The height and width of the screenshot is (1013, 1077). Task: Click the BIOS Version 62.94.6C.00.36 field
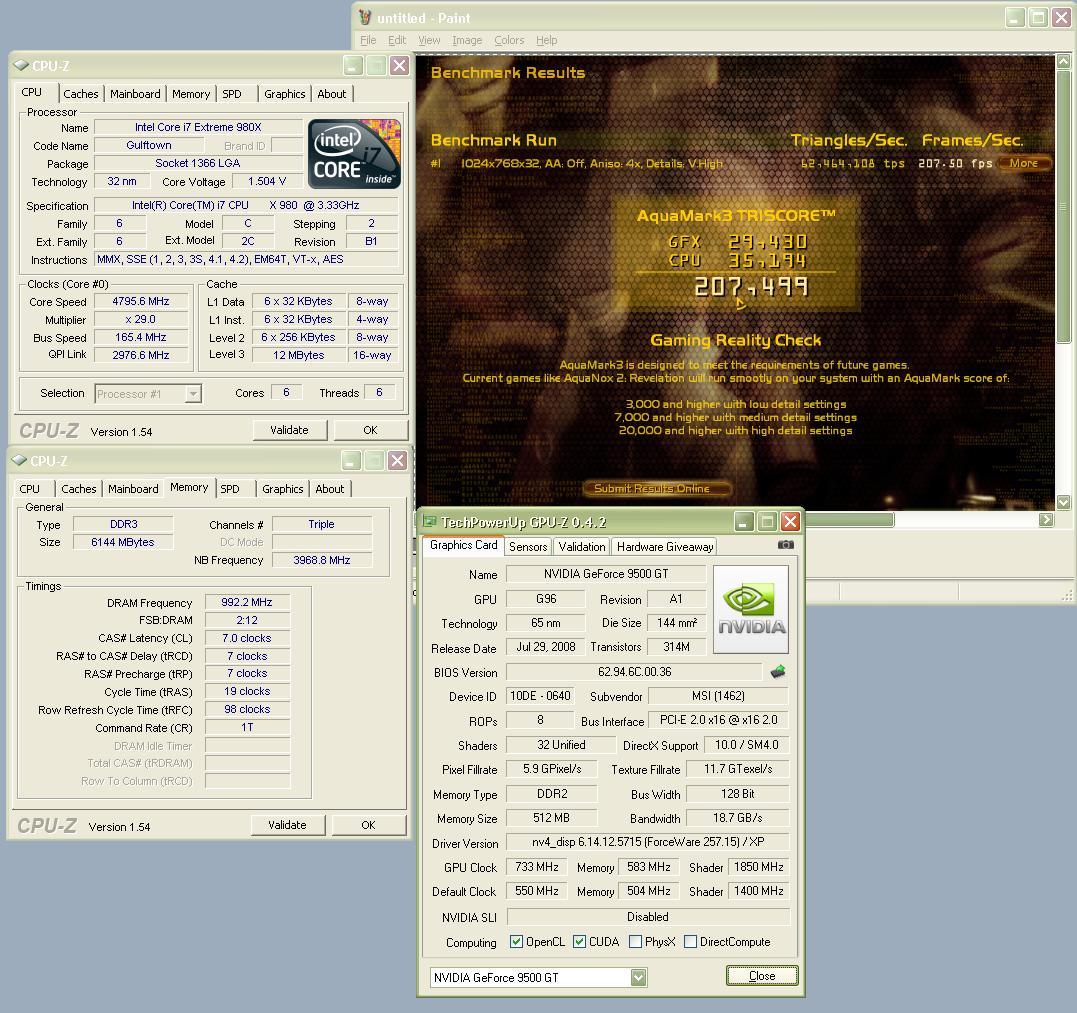[634, 672]
